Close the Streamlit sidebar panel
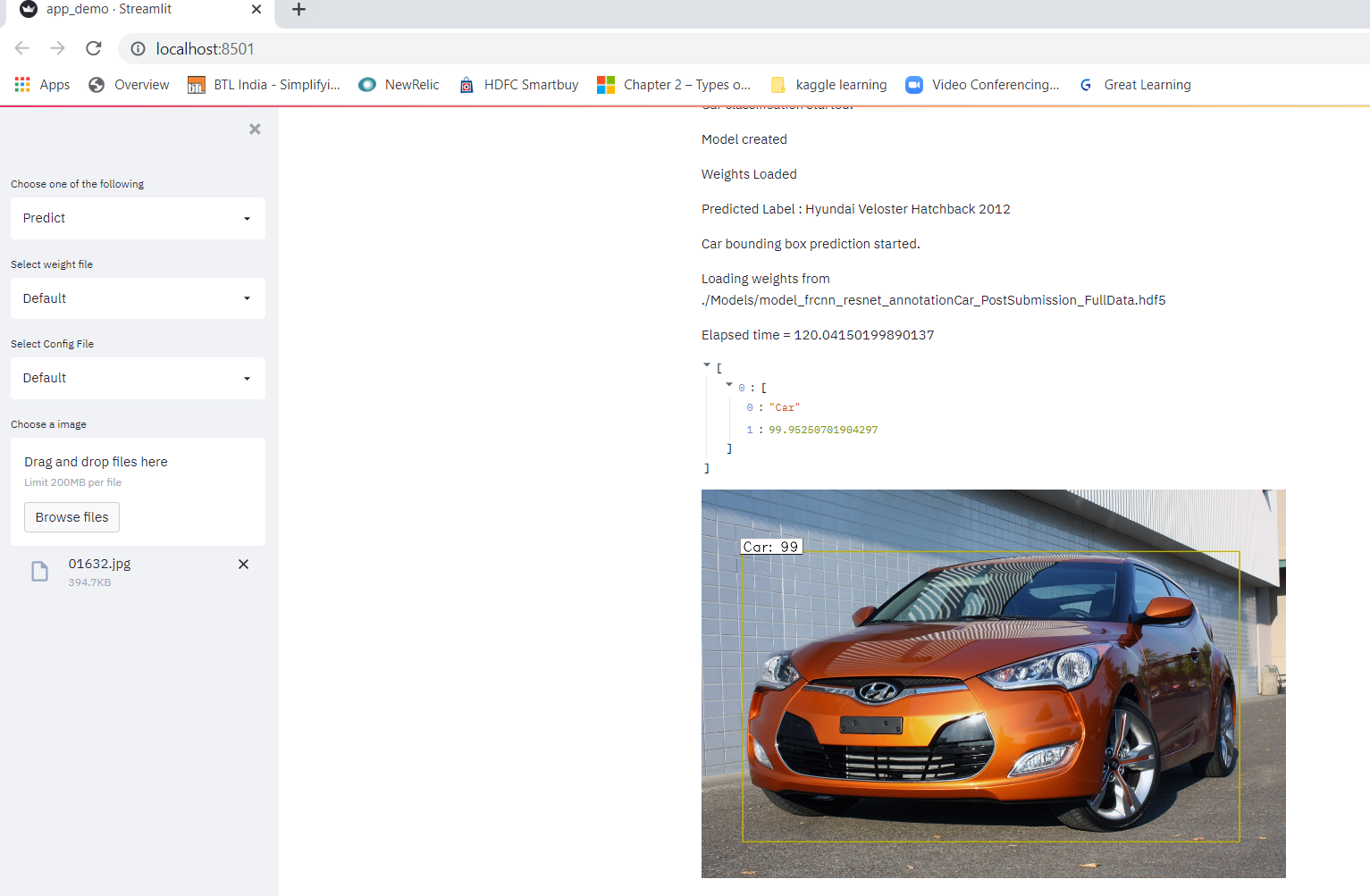The height and width of the screenshot is (896, 1370). click(254, 129)
